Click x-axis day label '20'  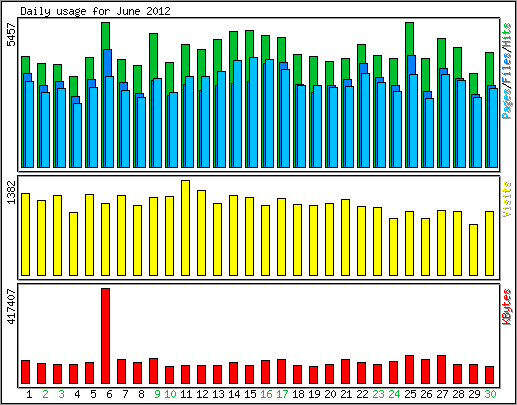click(330, 394)
